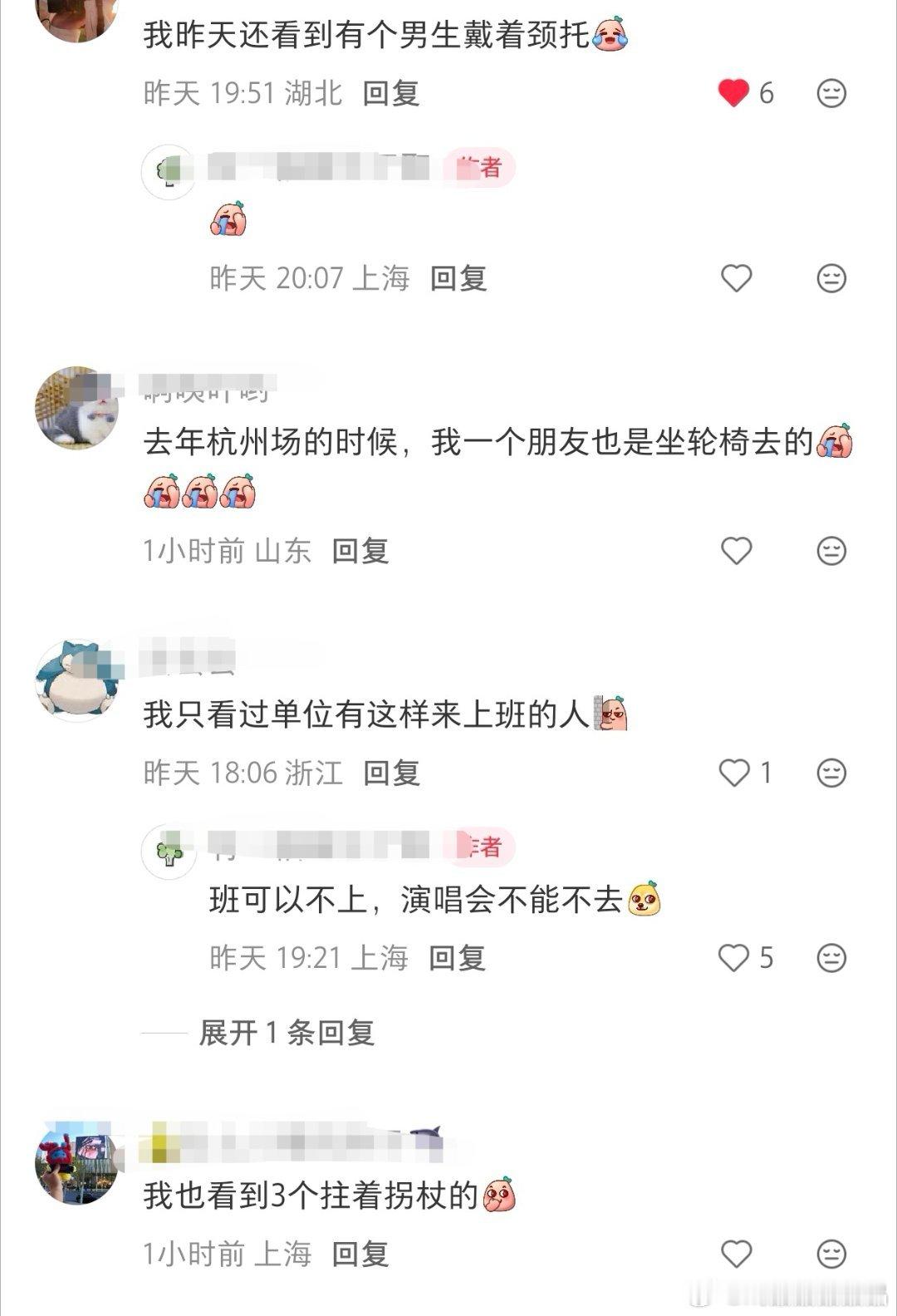
Task: Like the author's concert reply with 5 likes
Action: pos(734,958)
